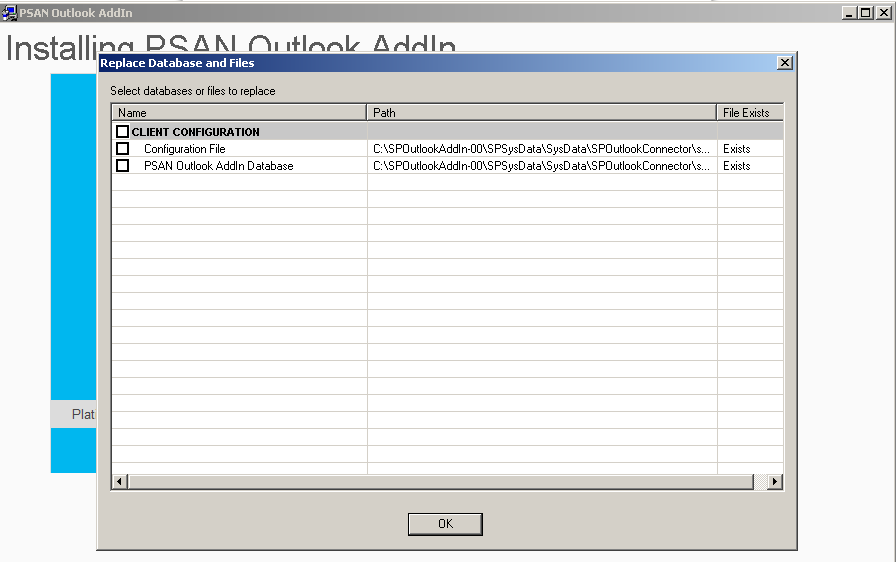This screenshot has width=896, height=562.
Task: Click the PSAN Outlook AddIn installer title icon
Action: tap(9, 13)
